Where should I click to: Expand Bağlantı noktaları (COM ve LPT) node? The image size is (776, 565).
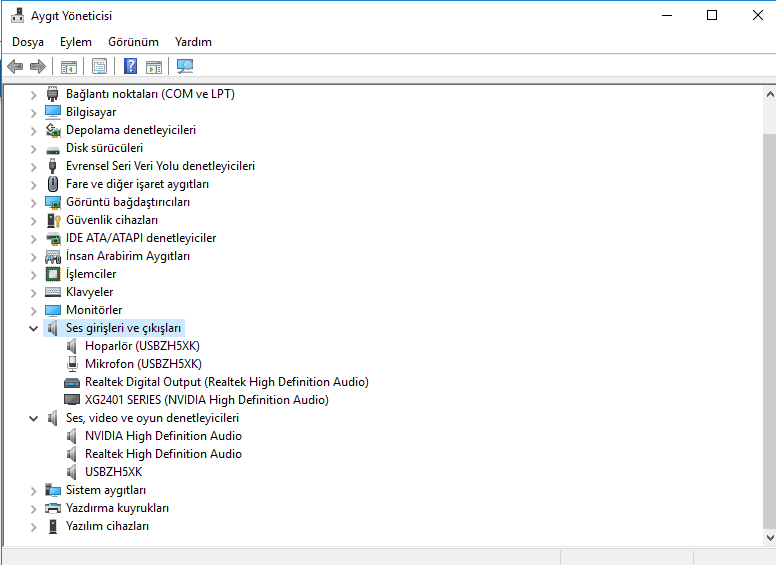tap(34, 94)
